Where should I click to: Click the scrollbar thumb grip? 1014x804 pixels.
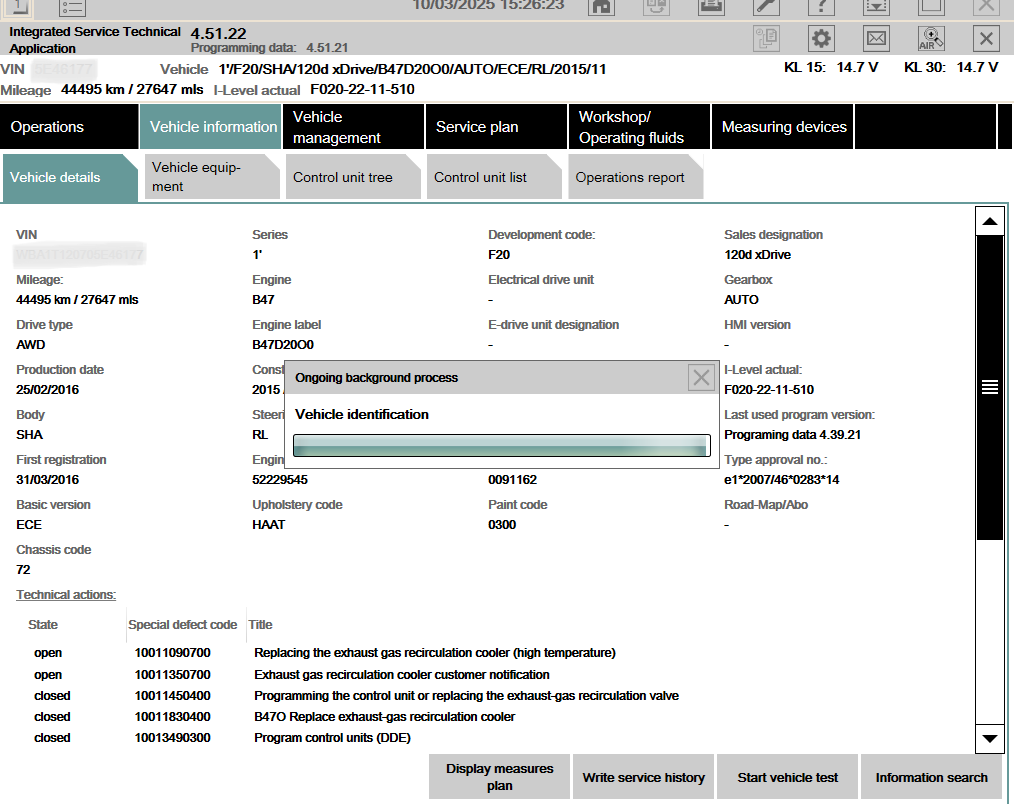[x=989, y=387]
